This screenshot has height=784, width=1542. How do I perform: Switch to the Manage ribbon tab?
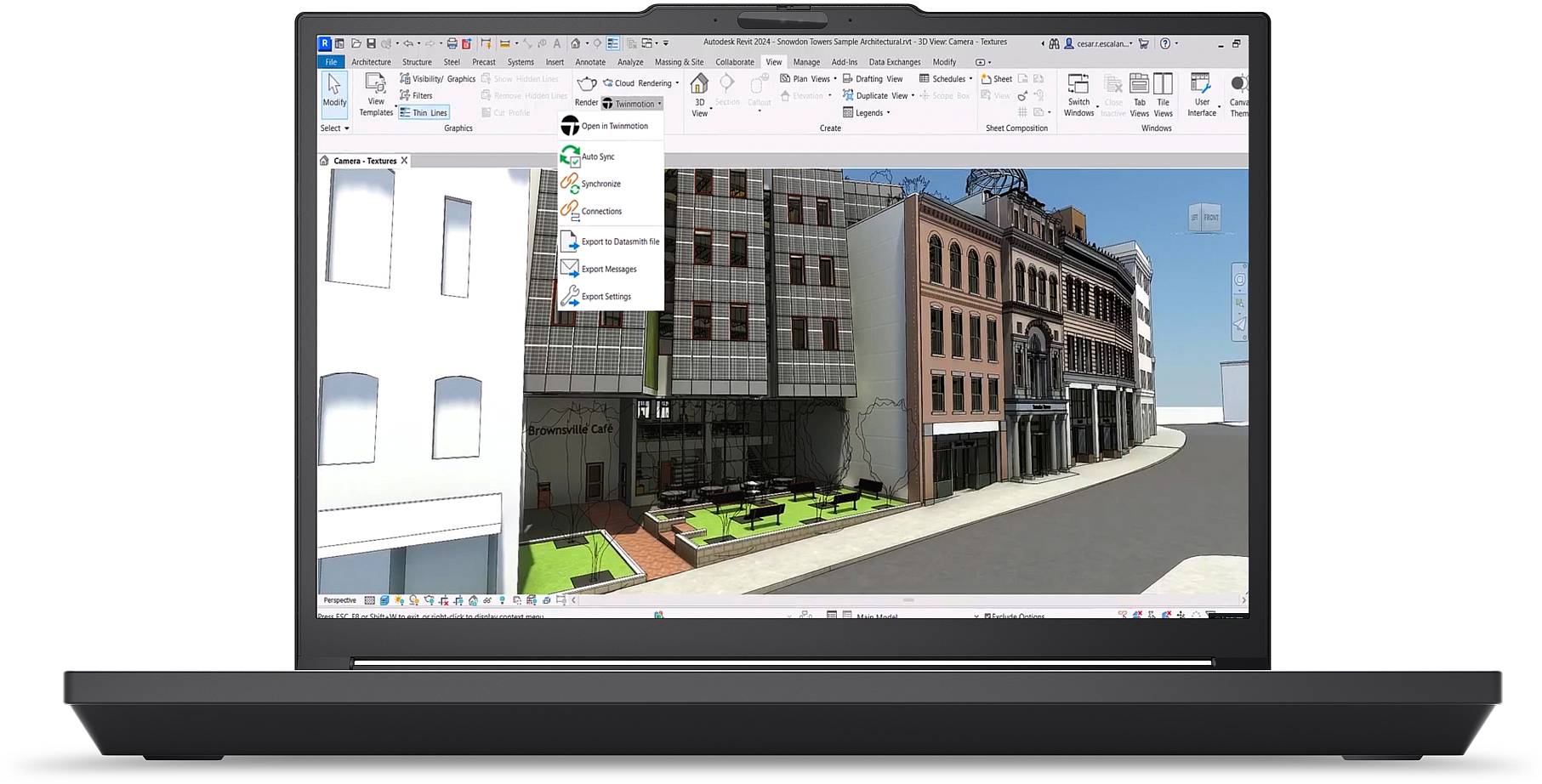click(806, 62)
